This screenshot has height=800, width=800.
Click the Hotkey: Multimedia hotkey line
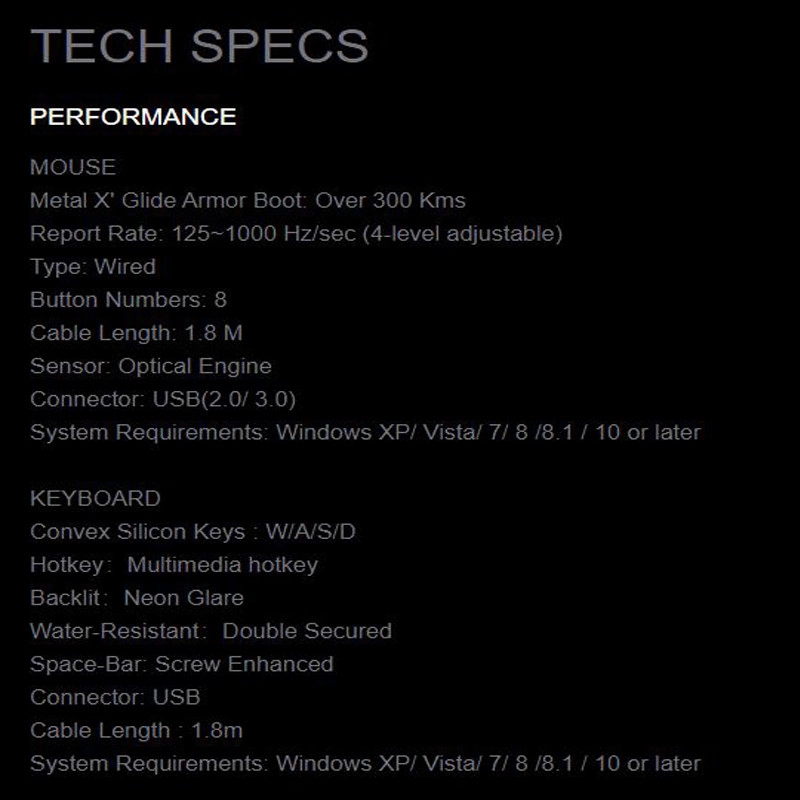[x=174, y=565]
